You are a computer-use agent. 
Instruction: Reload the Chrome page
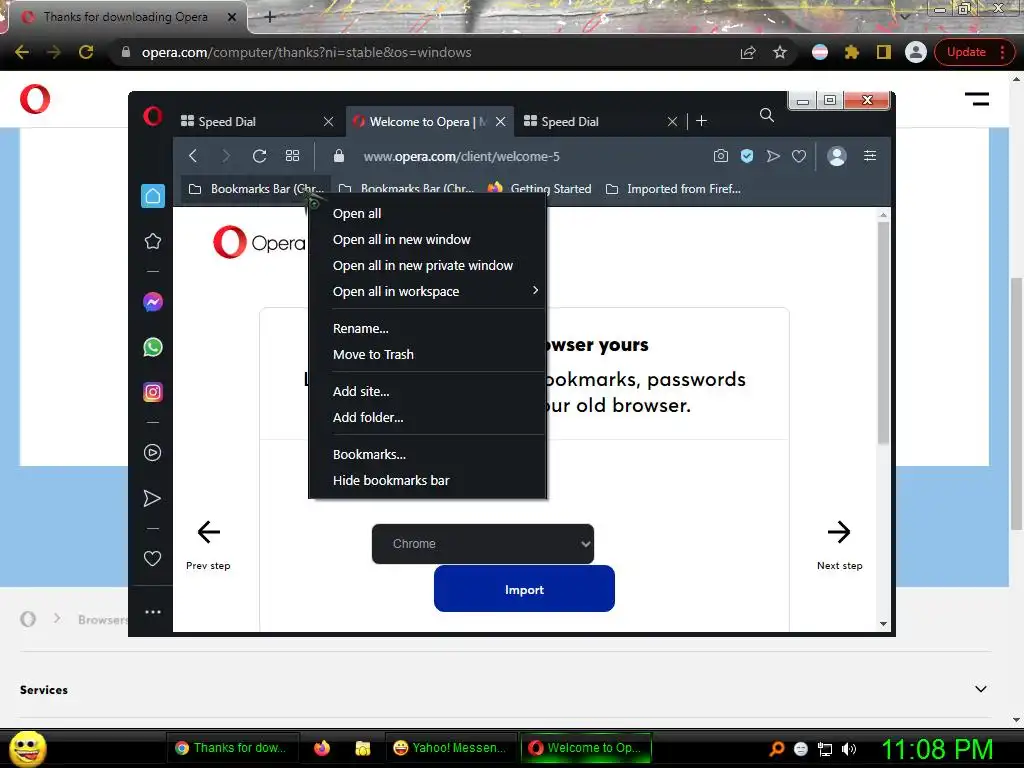click(x=86, y=52)
